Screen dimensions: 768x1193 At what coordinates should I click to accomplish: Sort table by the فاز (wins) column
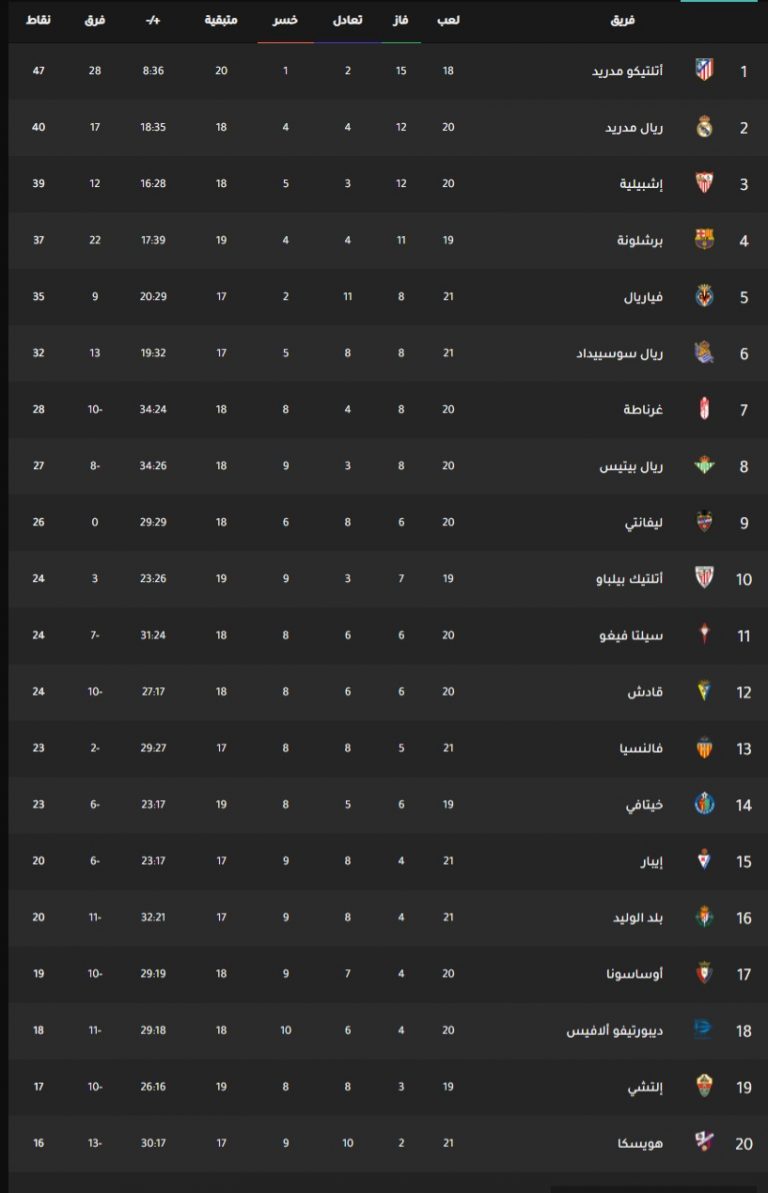pos(401,21)
